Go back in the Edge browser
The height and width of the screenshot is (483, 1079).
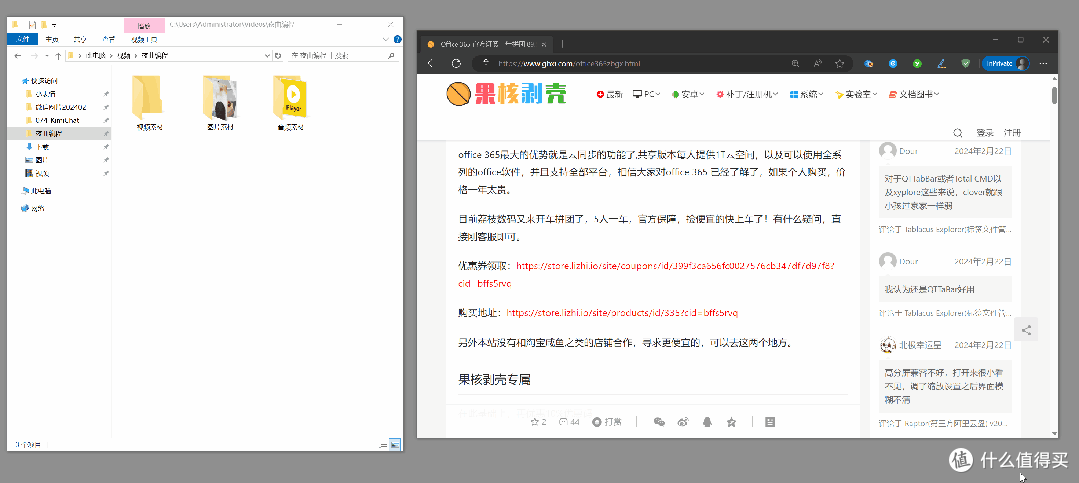tap(431, 63)
